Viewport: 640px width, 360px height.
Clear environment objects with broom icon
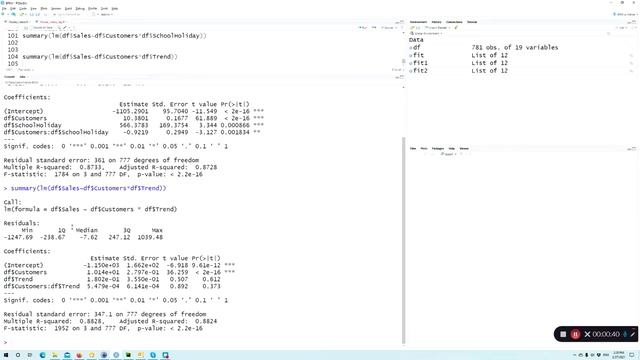pos(456,28)
